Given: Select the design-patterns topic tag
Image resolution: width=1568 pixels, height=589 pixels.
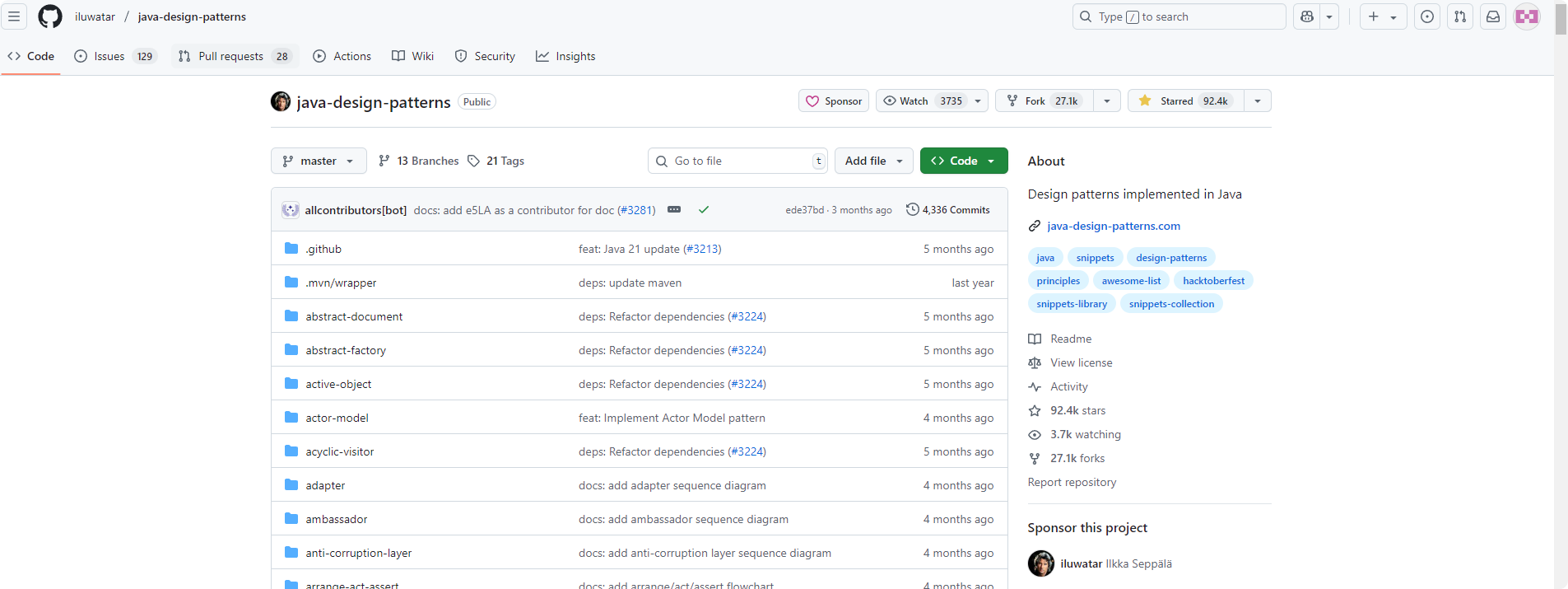Looking at the screenshot, I should click(x=1171, y=258).
